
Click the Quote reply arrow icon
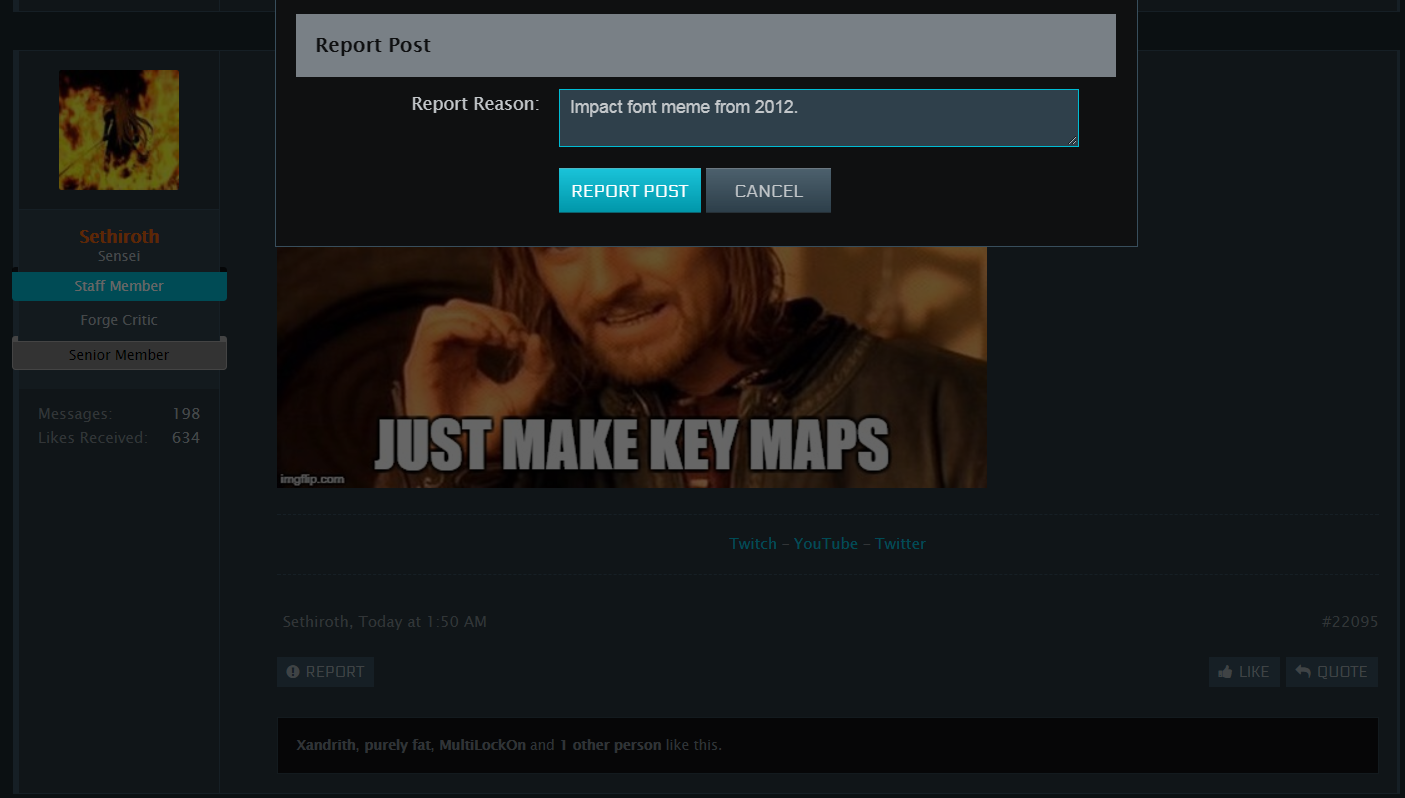1303,672
